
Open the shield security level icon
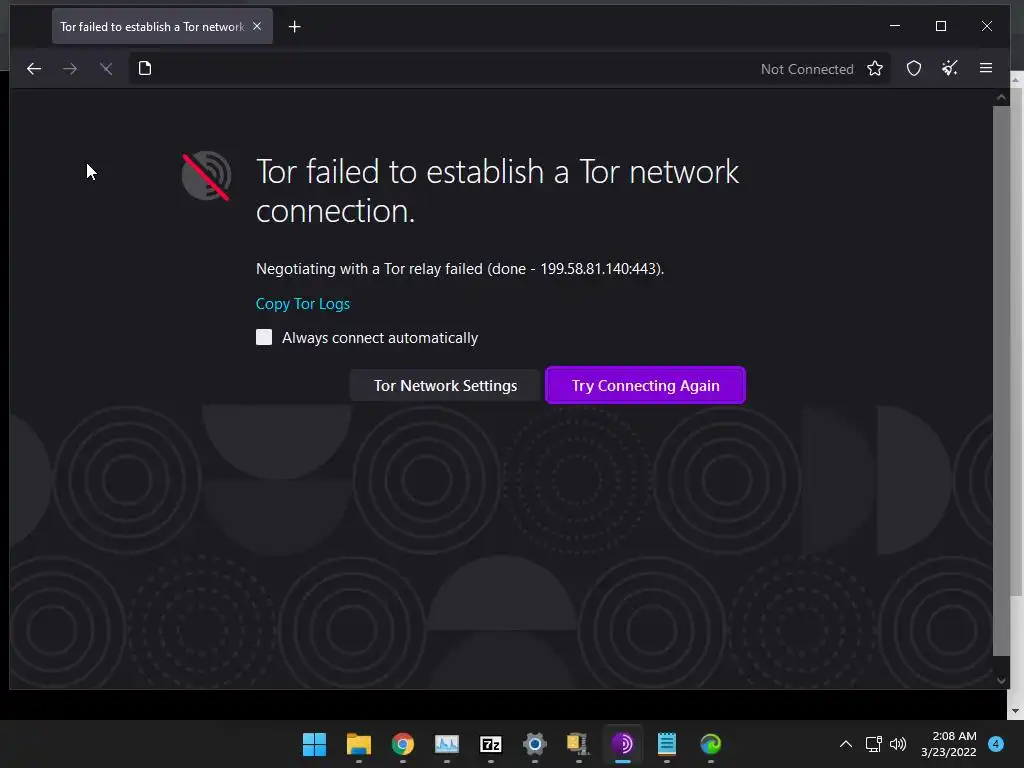tap(914, 69)
